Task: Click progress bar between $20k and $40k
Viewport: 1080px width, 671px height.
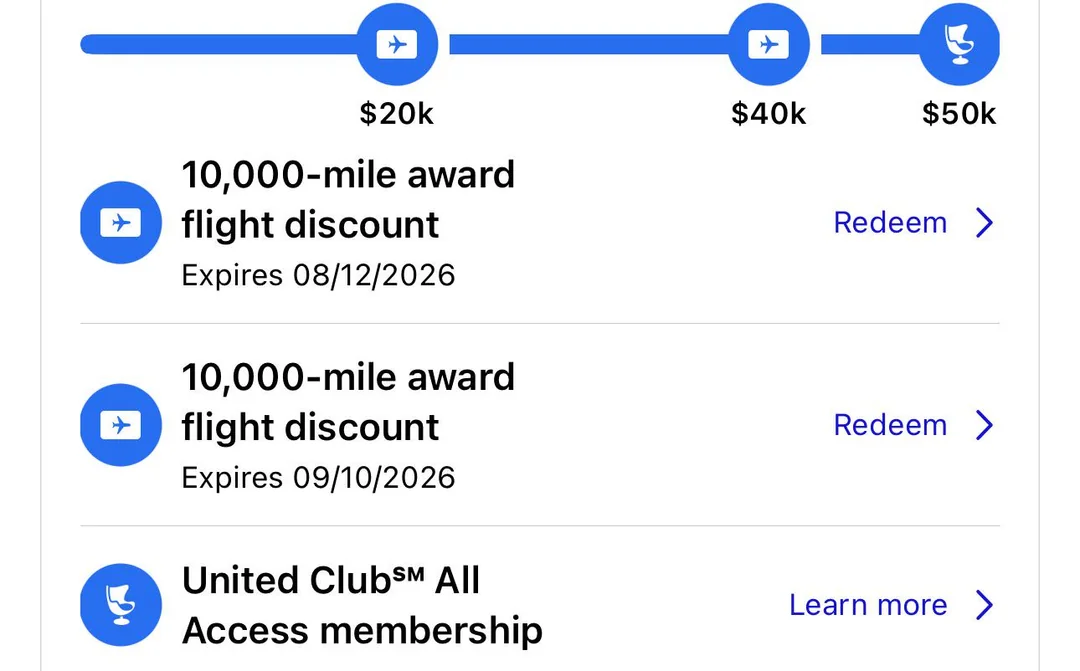Action: click(588, 45)
